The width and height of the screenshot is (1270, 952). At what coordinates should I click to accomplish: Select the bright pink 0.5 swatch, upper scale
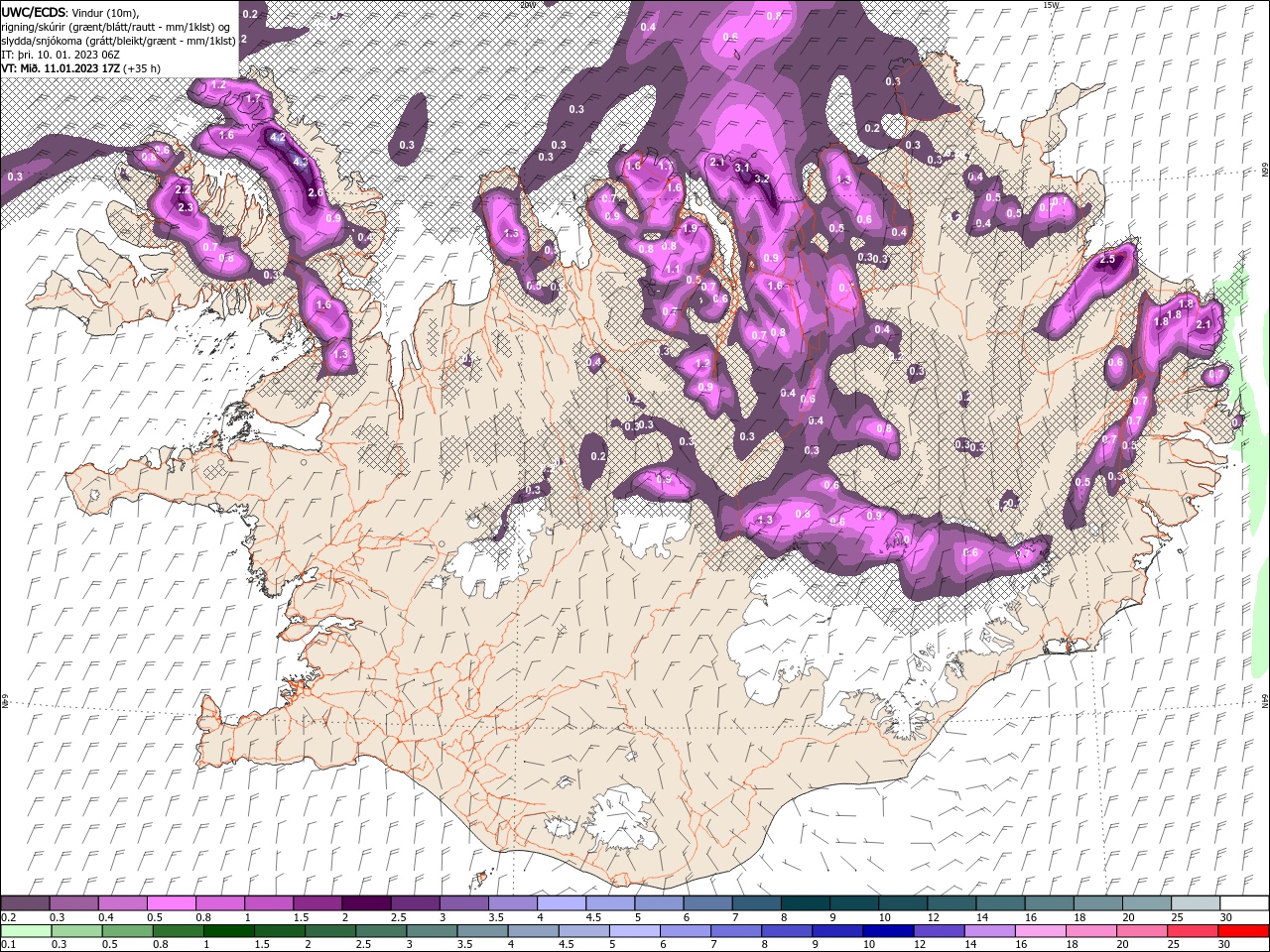coord(172,903)
